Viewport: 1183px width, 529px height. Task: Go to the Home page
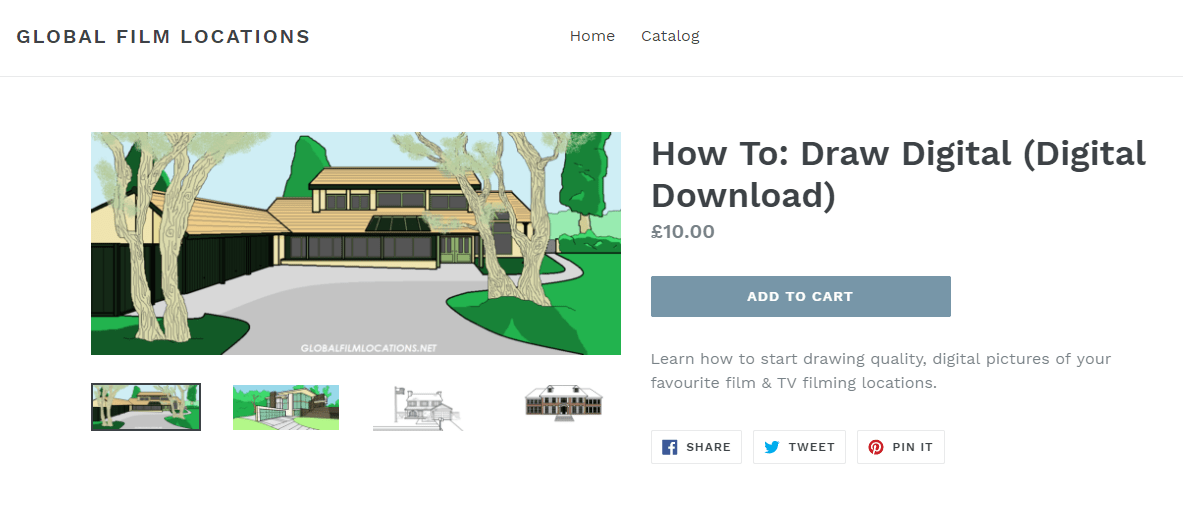click(592, 36)
